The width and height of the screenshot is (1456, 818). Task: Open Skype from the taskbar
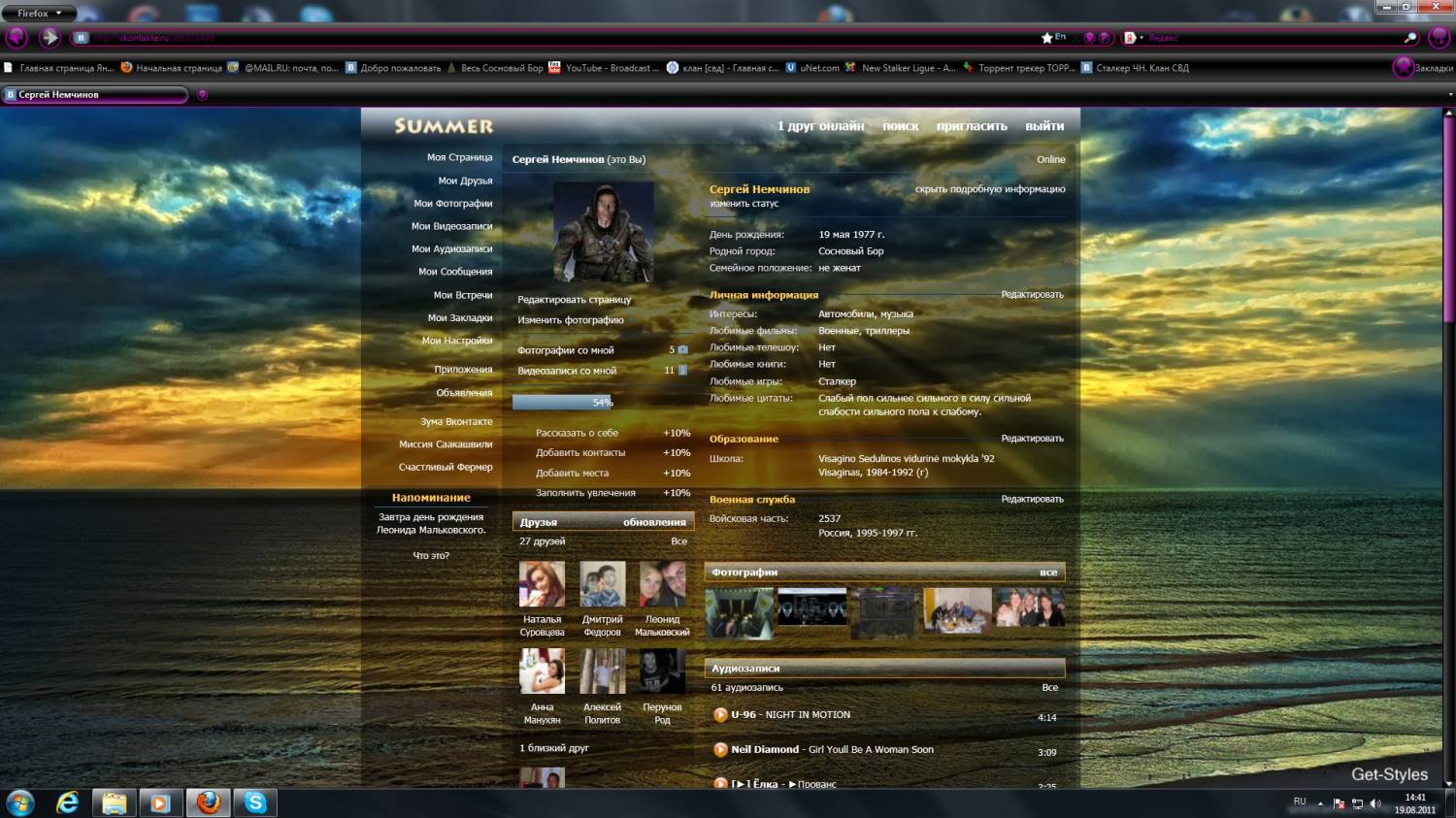[x=255, y=802]
